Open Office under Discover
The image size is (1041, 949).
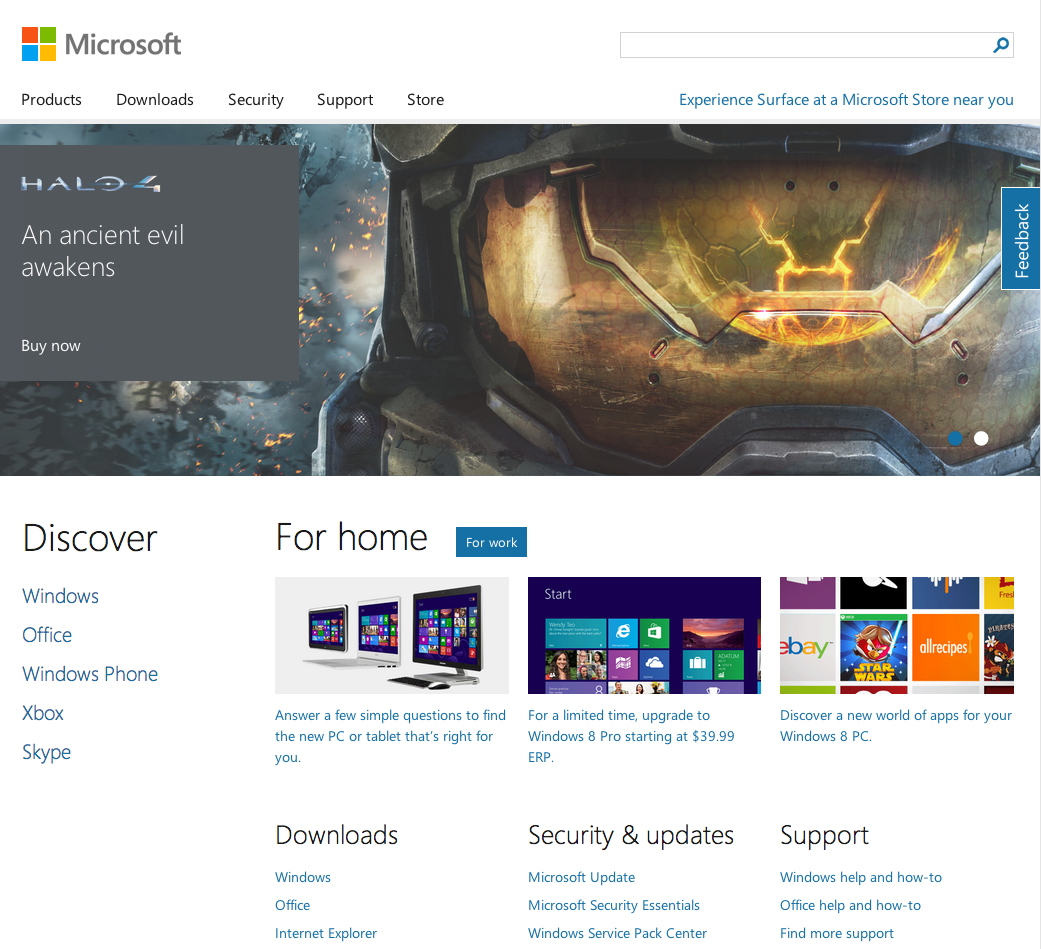[46, 635]
